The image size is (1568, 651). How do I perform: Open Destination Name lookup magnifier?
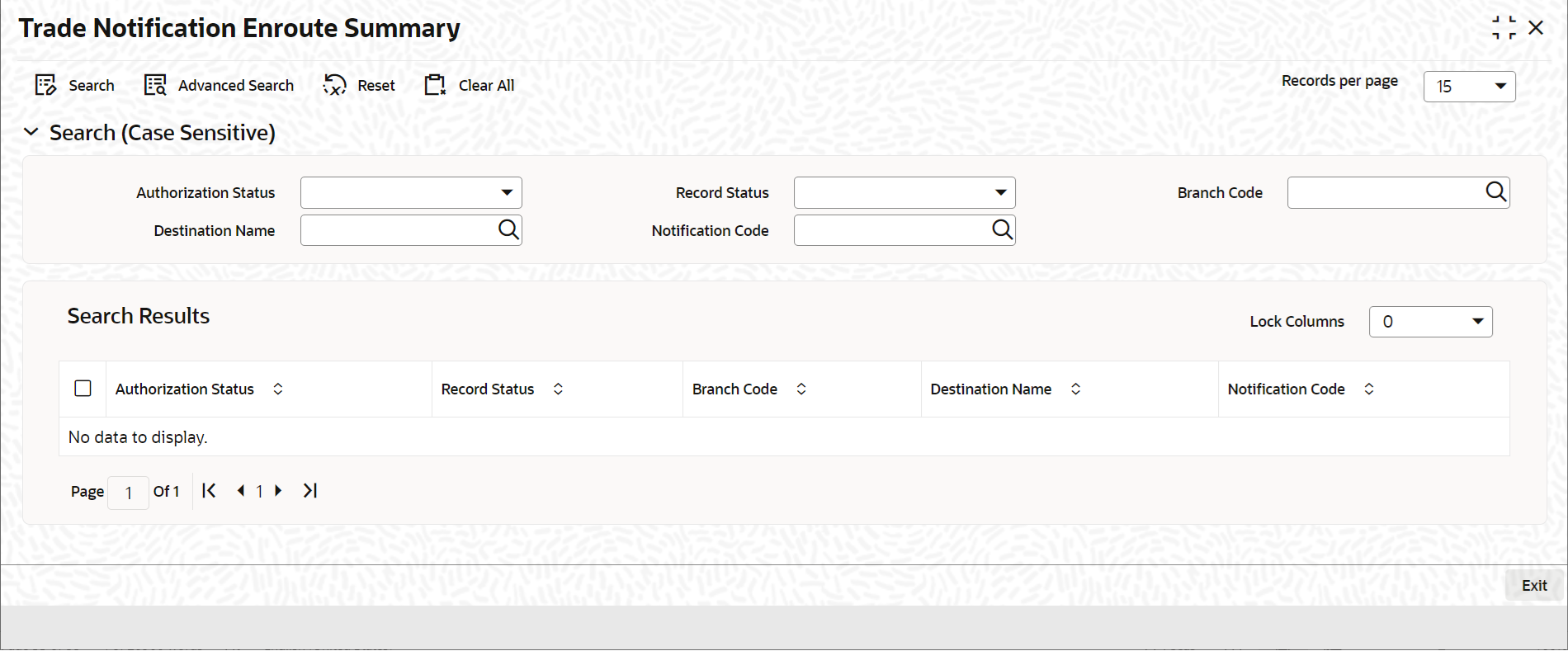tap(508, 230)
